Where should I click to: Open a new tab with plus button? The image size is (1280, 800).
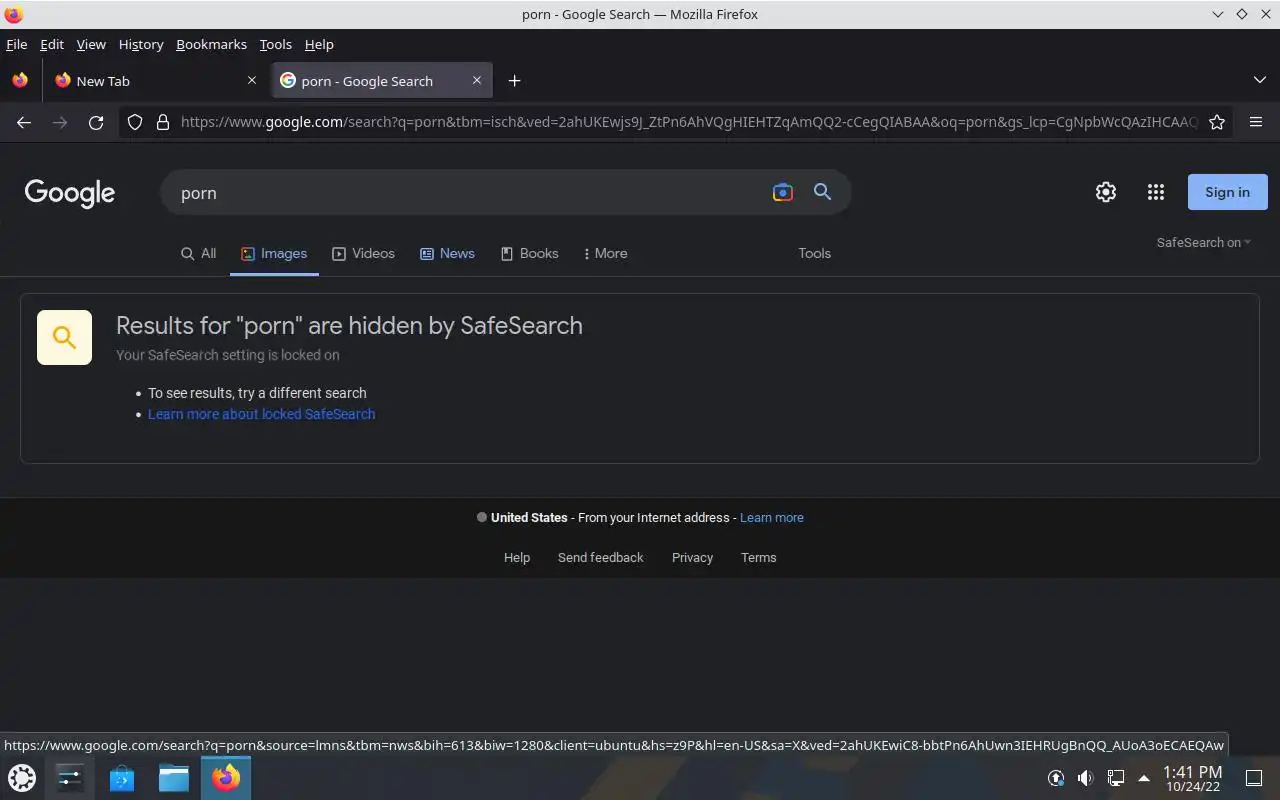514,81
